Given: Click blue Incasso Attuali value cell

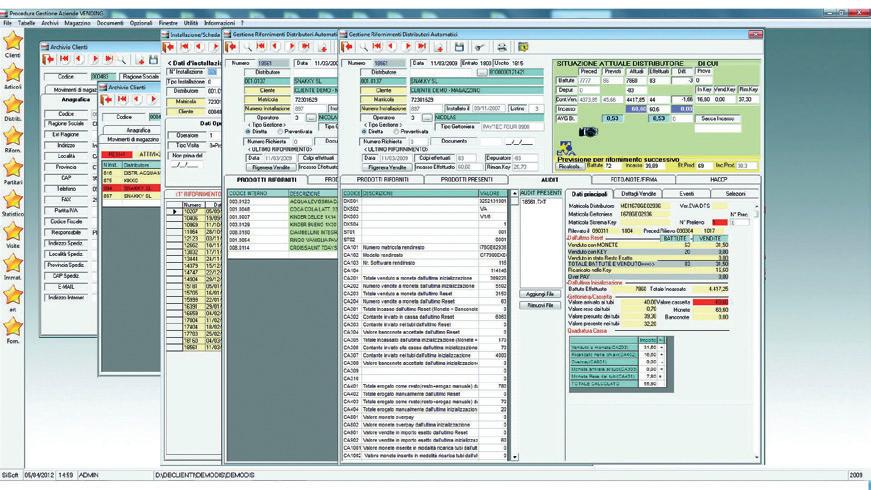Looking at the screenshot, I should [635, 109].
